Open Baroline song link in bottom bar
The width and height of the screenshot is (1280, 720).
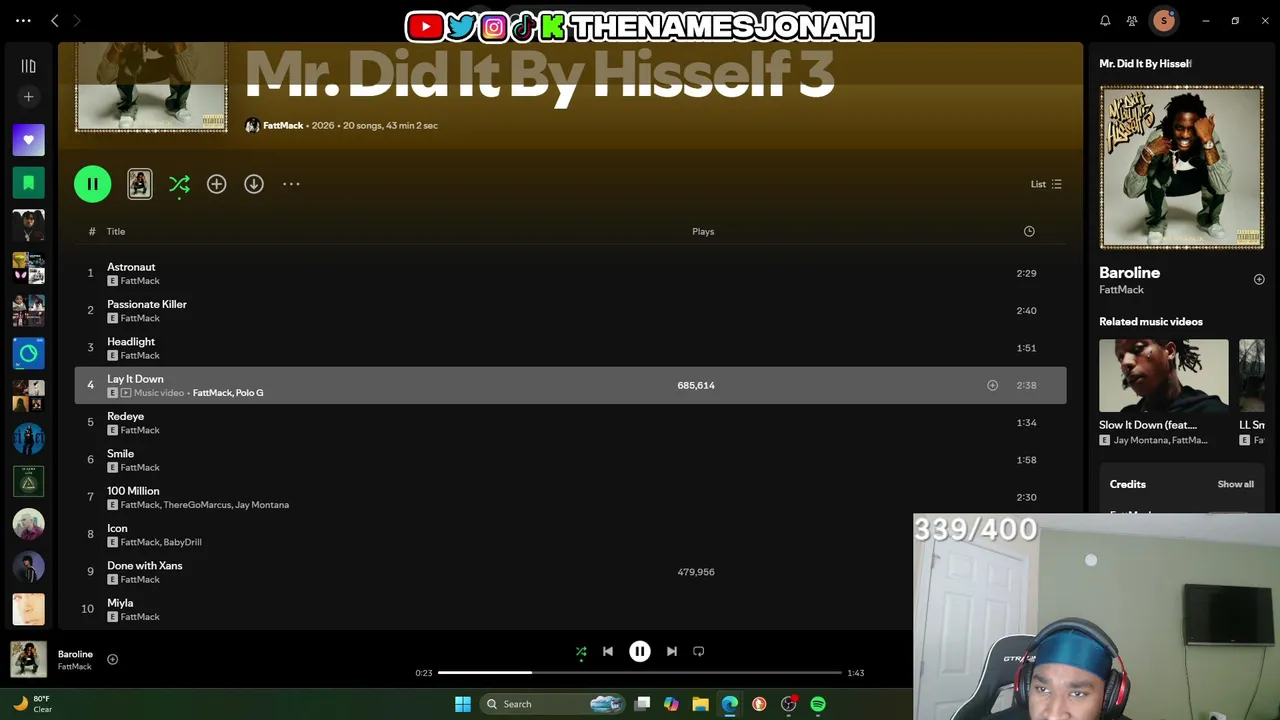pos(75,654)
